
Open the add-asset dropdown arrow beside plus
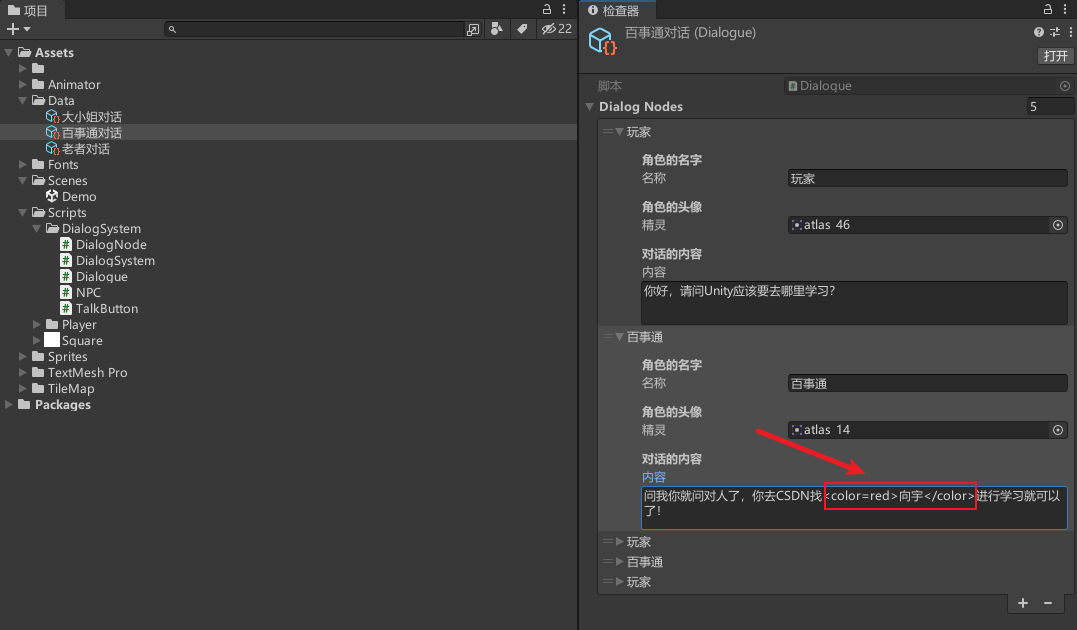pyautogui.click(x=27, y=29)
